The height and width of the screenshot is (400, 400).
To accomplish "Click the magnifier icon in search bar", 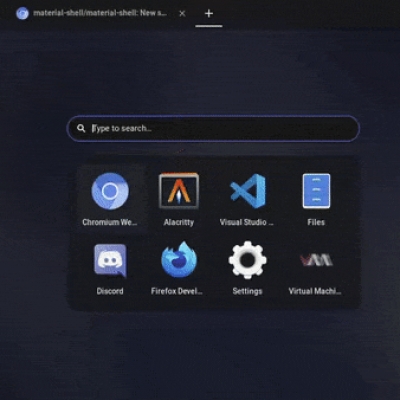I will (81, 128).
